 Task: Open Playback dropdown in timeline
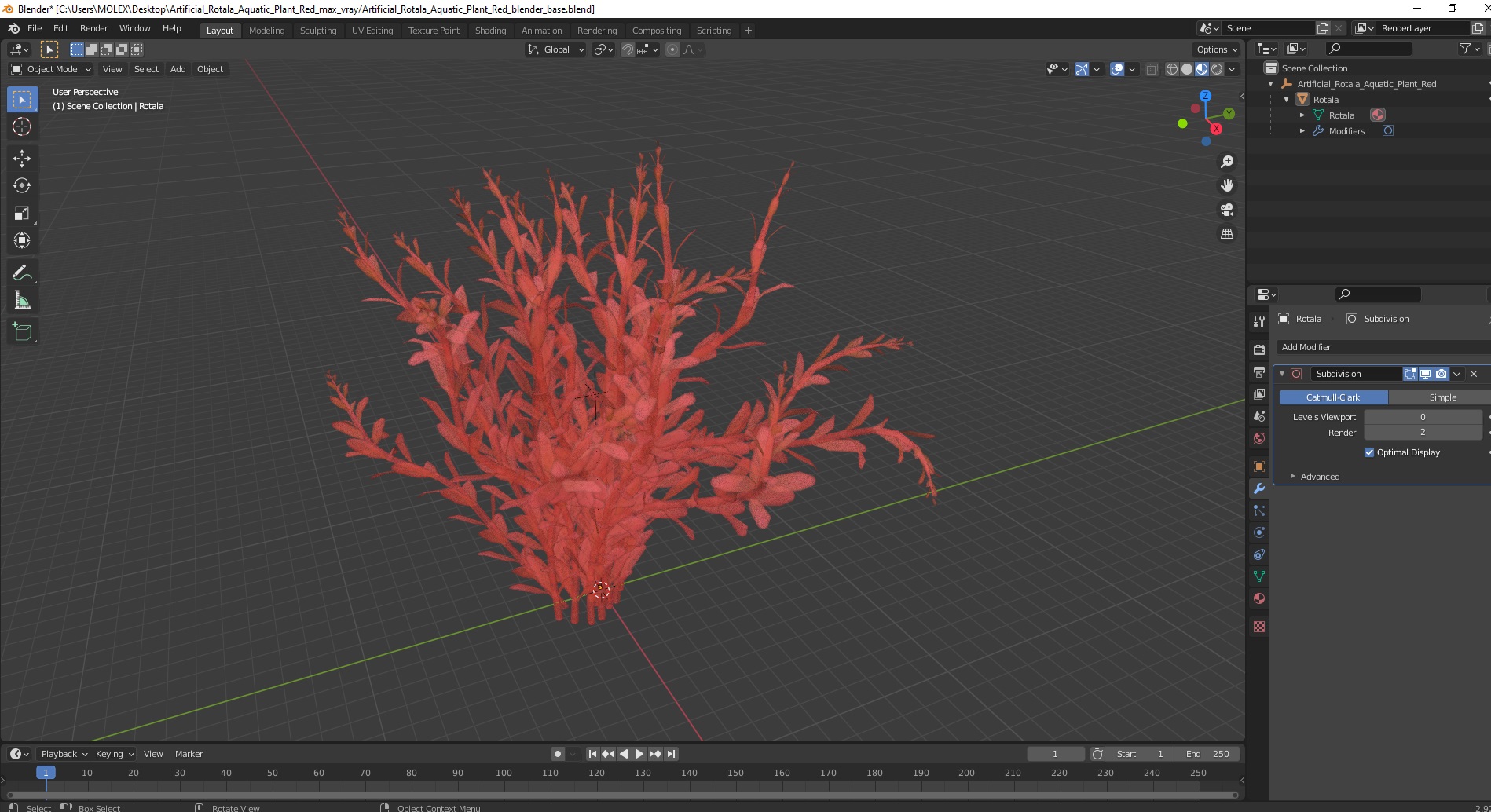(x=64, y=754)
